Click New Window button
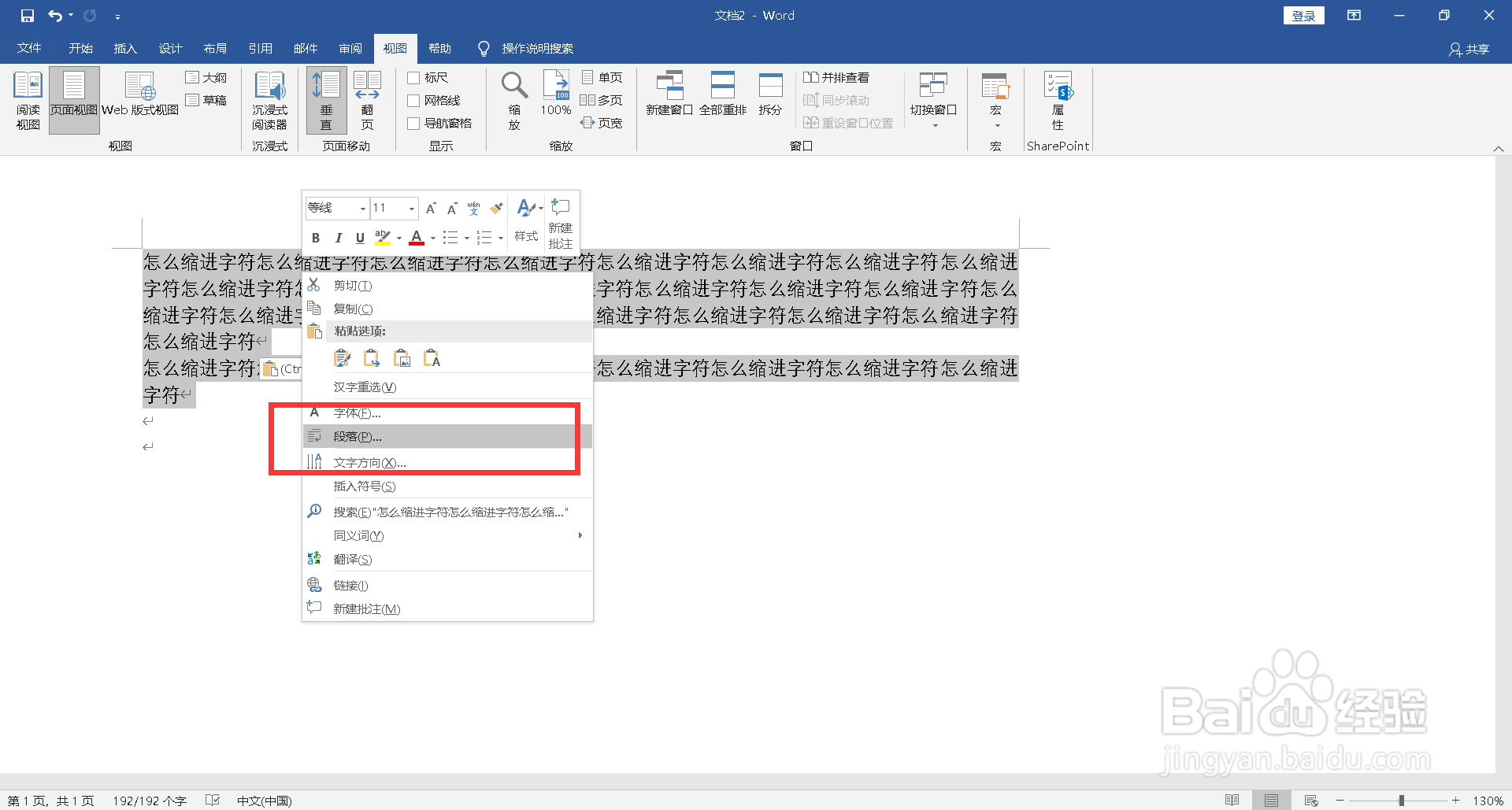Viewport: 1512px width, 810px height. pos(669,94)
